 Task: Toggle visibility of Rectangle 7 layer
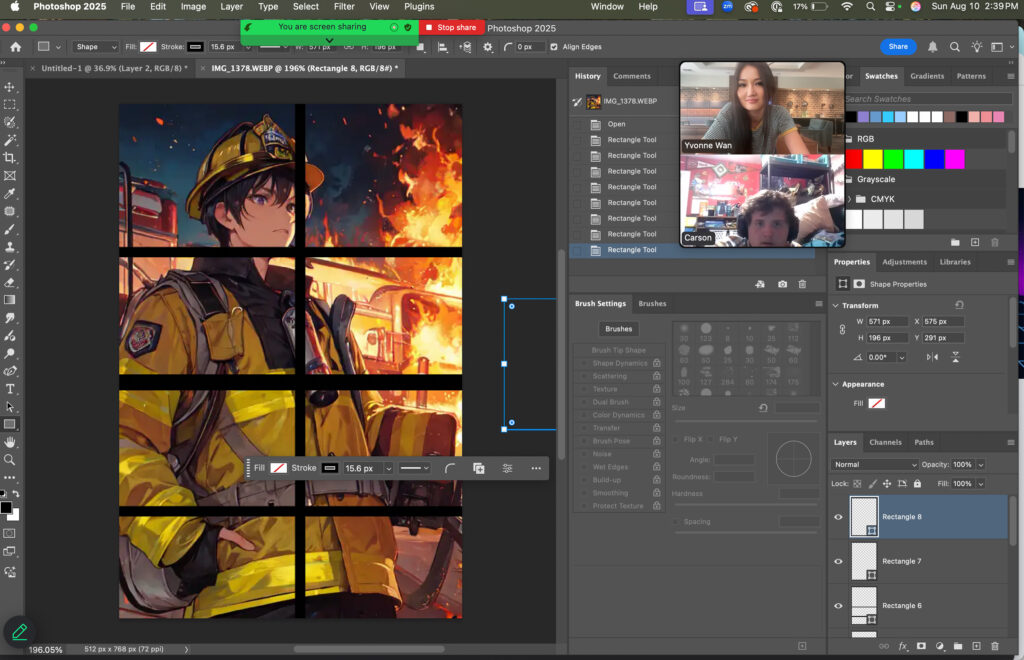[838, 561]
